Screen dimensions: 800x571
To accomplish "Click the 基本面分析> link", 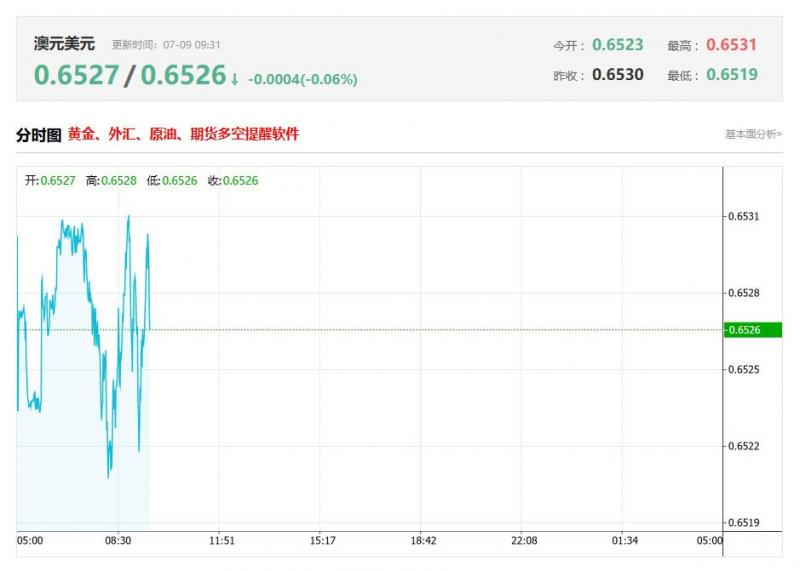I will coord(753,134).
